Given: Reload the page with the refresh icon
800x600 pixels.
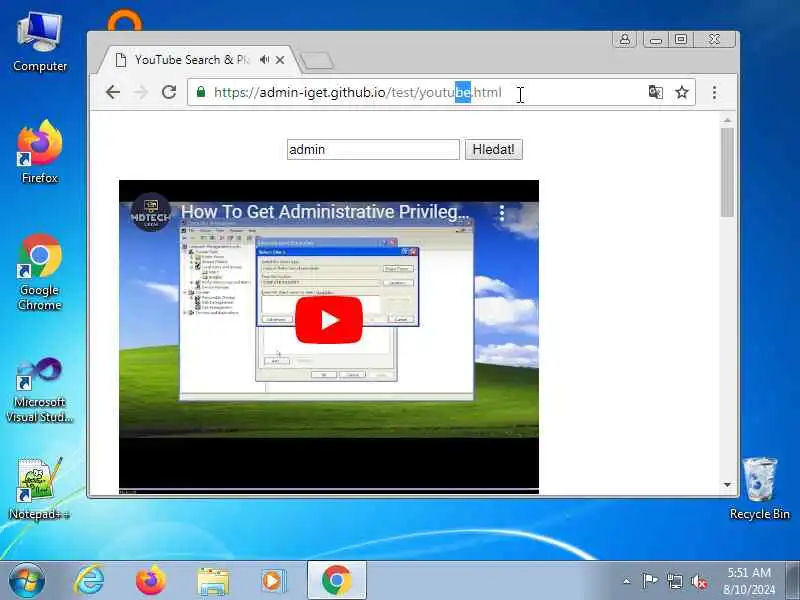Looking at the screenshot, I should point(169,92).
